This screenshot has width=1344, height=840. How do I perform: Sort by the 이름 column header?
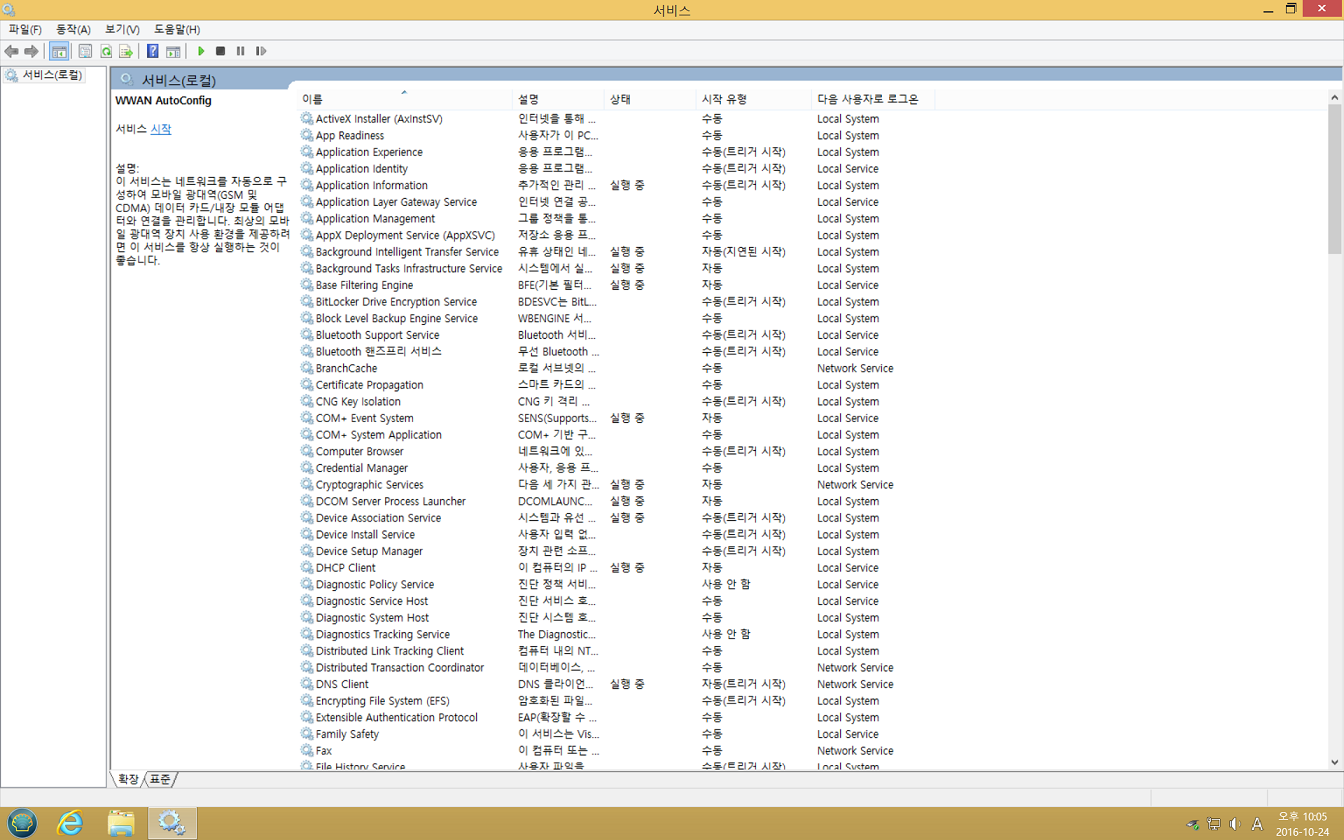click(x=405, y=99)
